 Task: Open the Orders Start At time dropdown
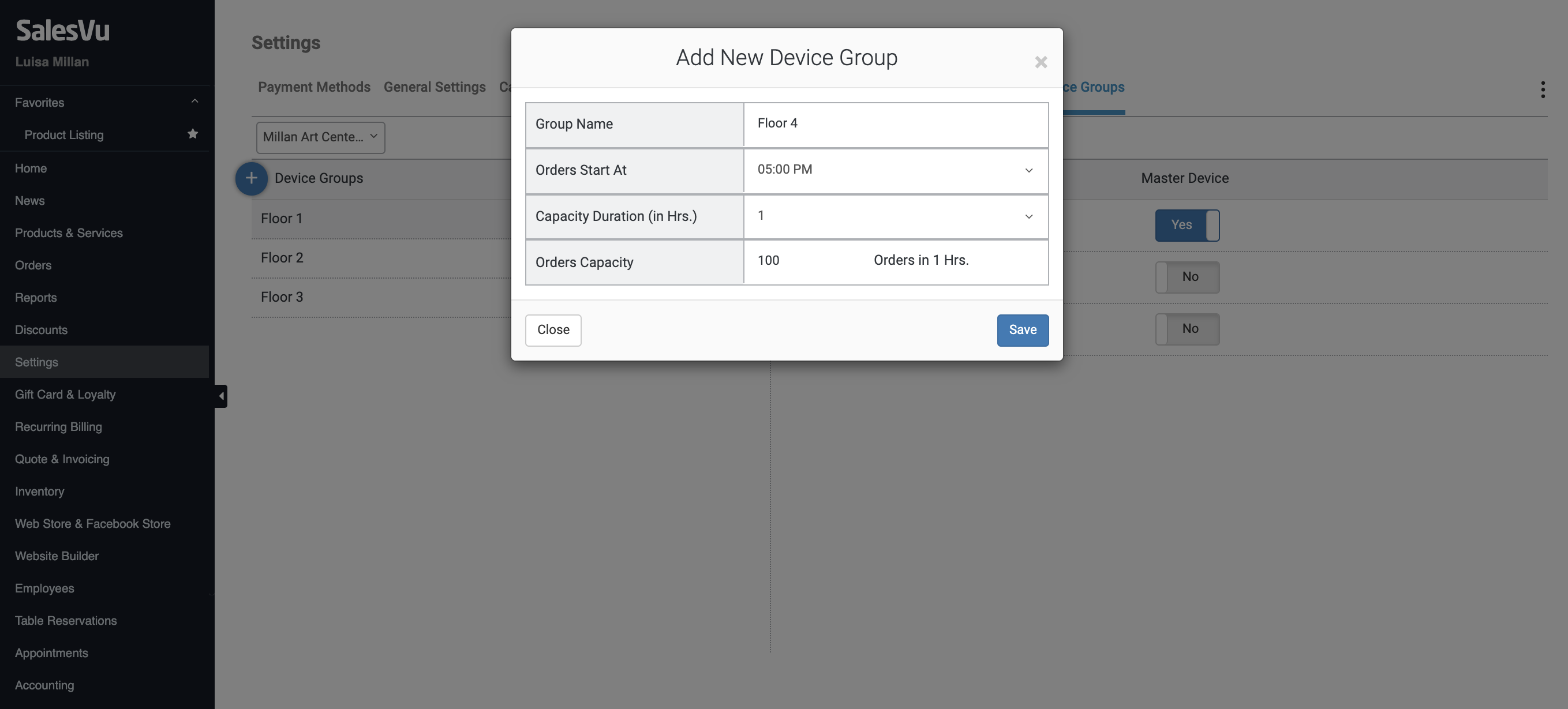tap(895, 170)
